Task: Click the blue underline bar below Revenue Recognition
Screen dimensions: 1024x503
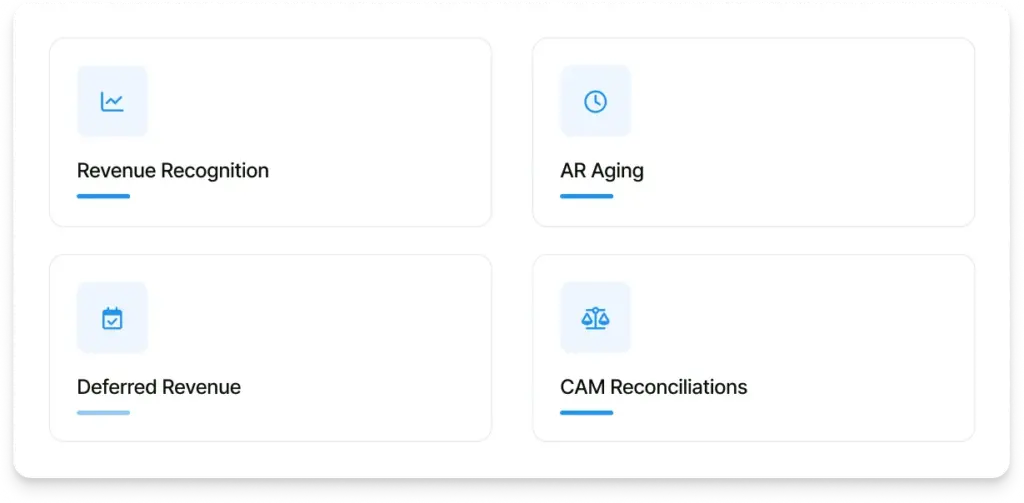Action: point(103,196)
